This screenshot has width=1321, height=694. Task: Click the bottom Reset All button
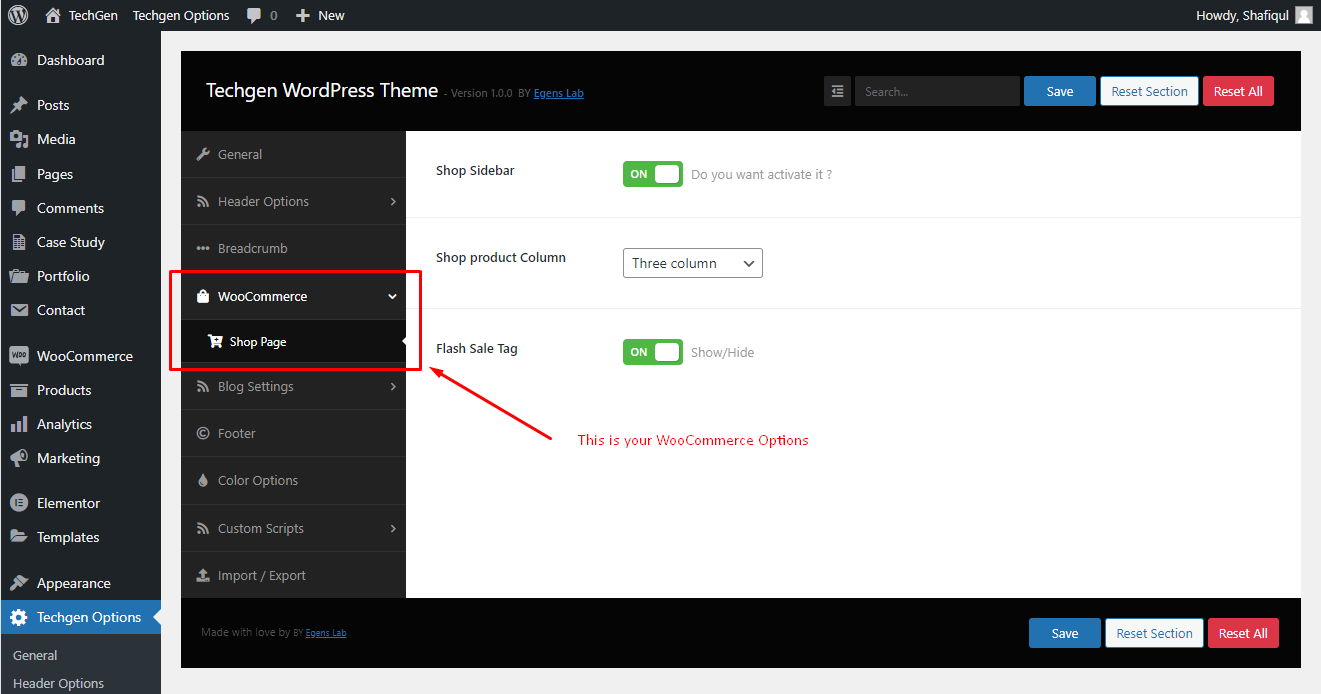(x=1244, y=633)
